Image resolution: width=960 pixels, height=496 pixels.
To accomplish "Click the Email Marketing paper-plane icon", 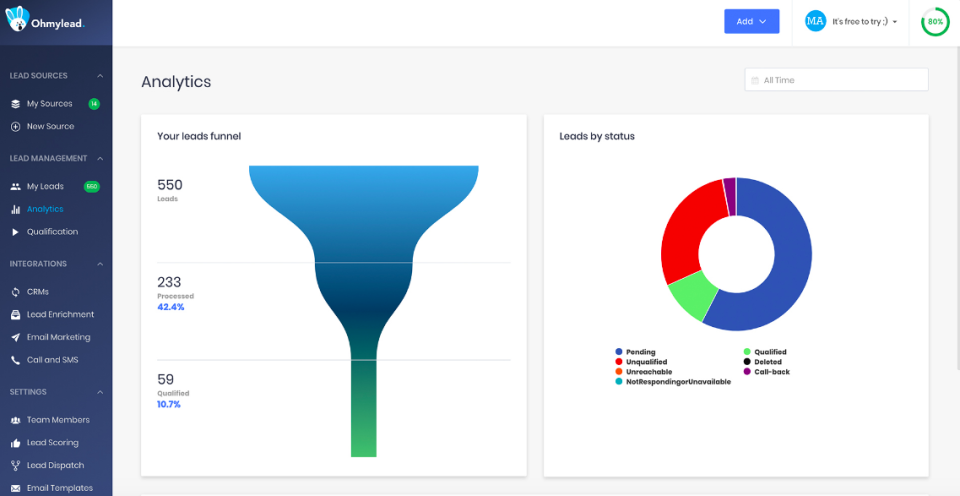I will 16,337.
